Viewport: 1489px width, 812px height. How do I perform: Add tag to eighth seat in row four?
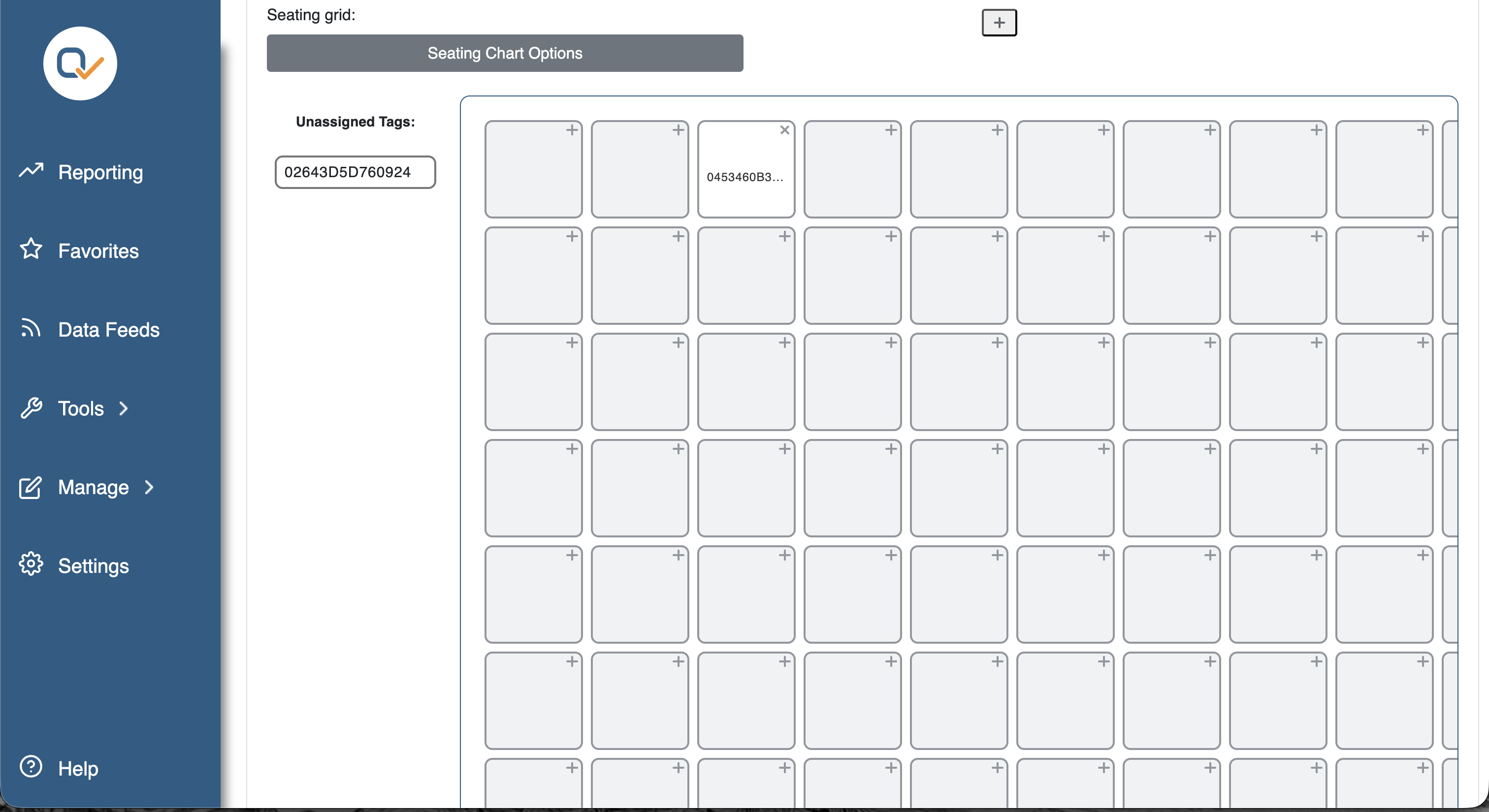(1316, 449)
